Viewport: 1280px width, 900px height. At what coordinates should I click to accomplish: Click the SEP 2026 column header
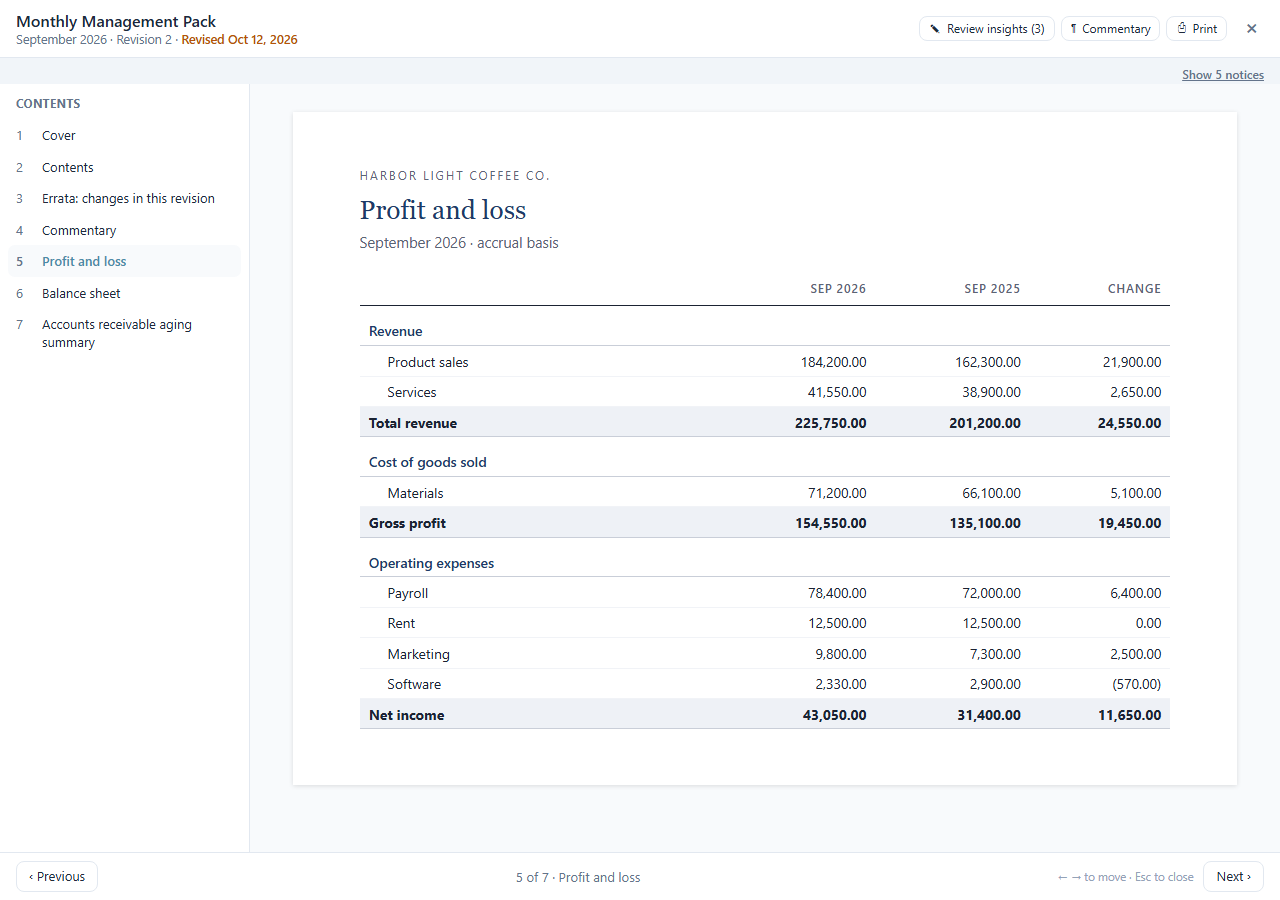(x=838, y=289)
